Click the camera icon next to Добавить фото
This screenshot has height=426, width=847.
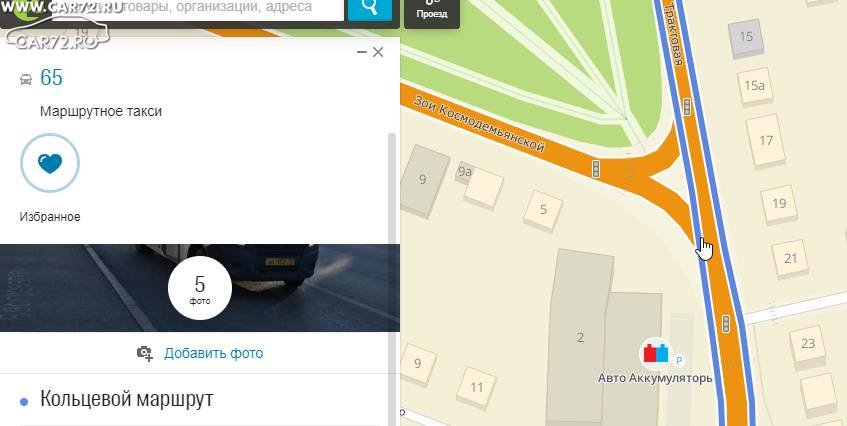pyautogui.click(x=144, y=354)
